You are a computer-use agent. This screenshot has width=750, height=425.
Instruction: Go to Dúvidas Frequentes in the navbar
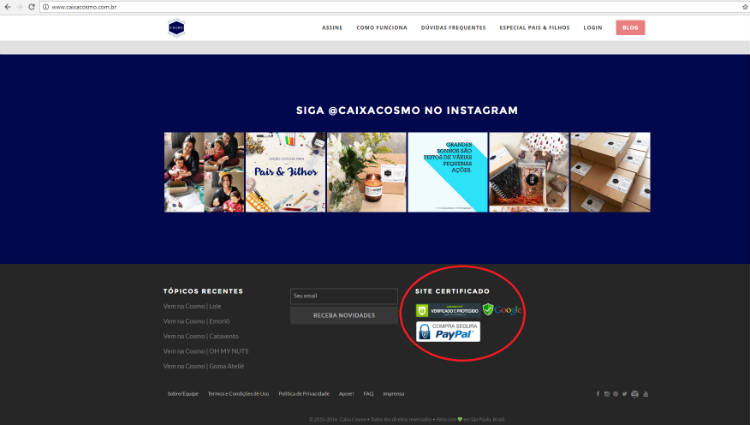tap(453, 28)
